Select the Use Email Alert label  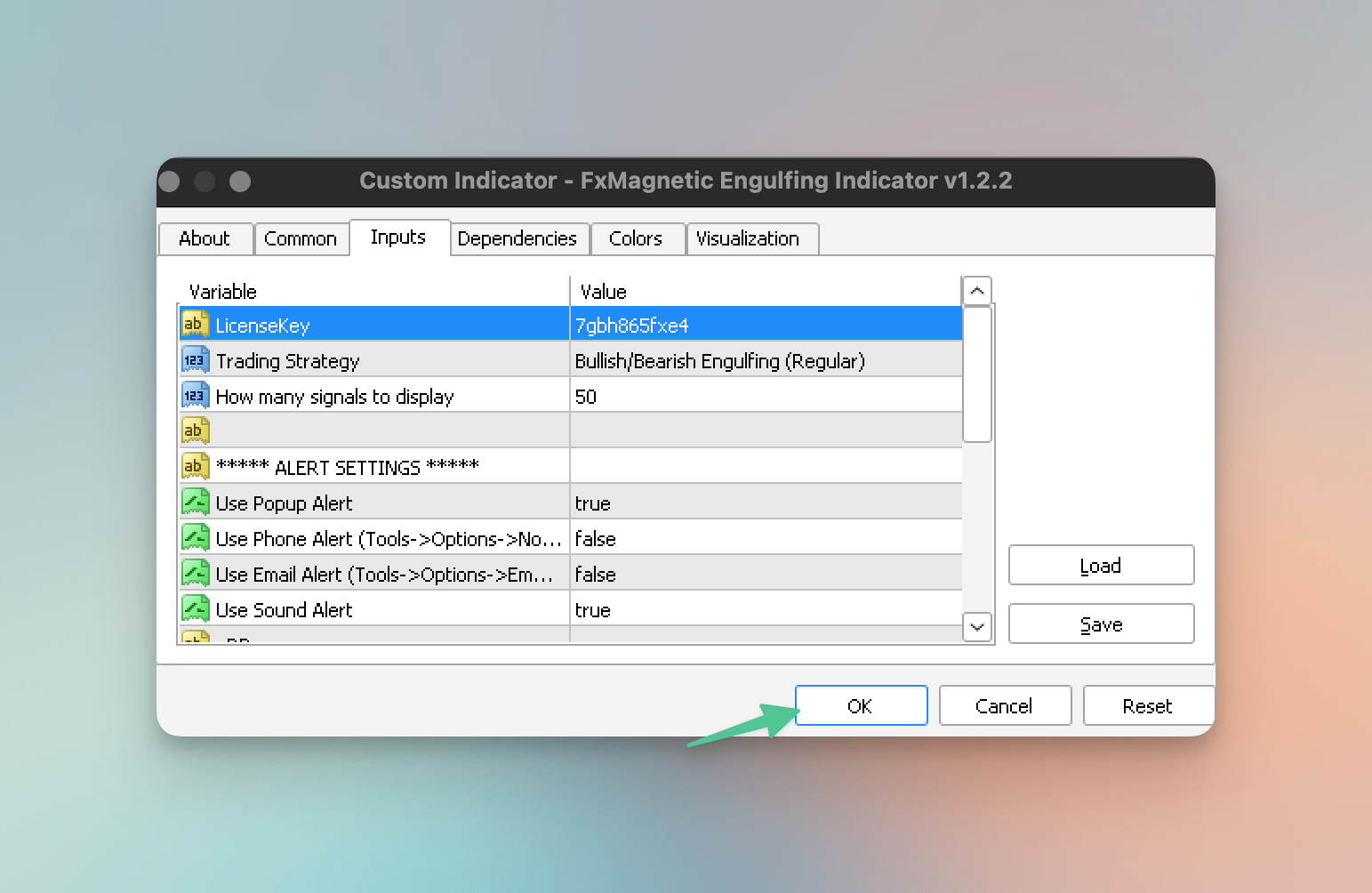tap(384, 575)
